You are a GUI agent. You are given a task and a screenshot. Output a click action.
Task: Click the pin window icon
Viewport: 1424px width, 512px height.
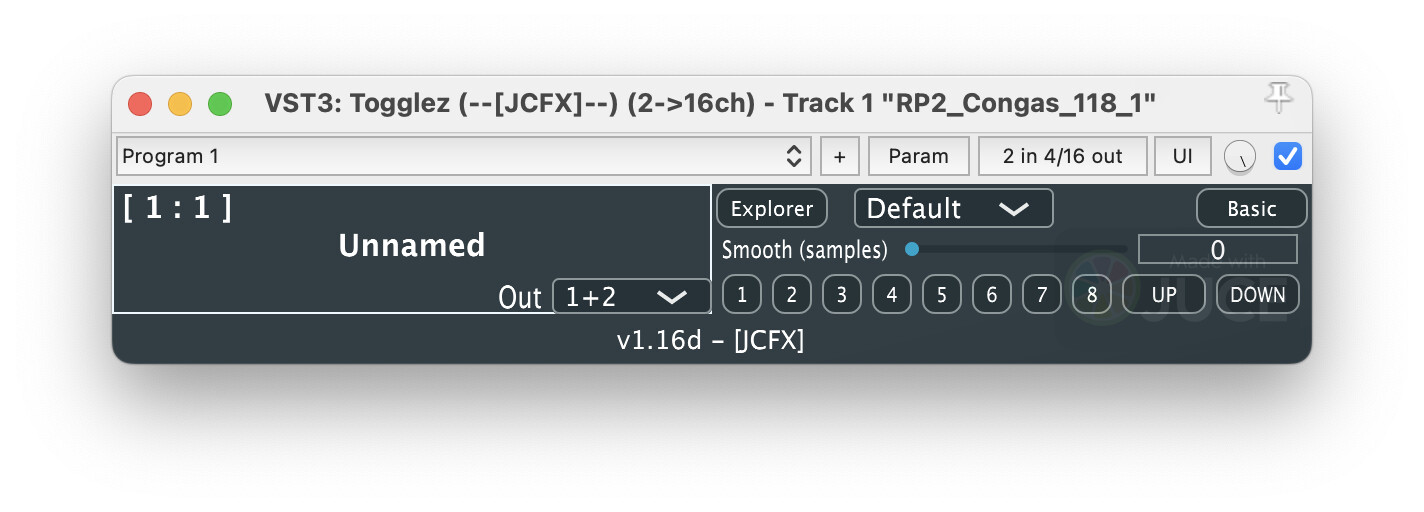[1278, 98]
